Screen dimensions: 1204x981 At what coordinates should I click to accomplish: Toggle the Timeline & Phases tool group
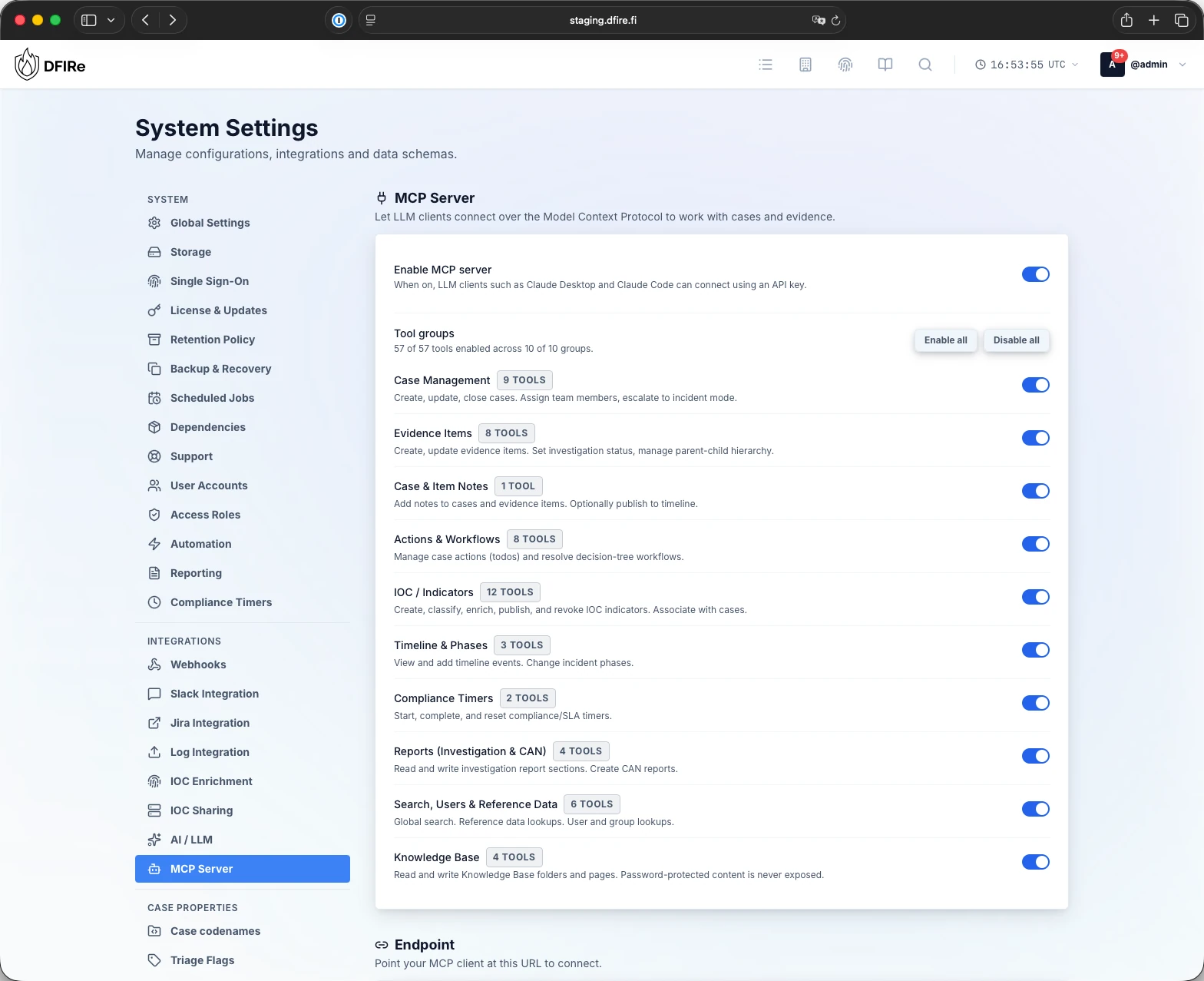pos(1036,650)
